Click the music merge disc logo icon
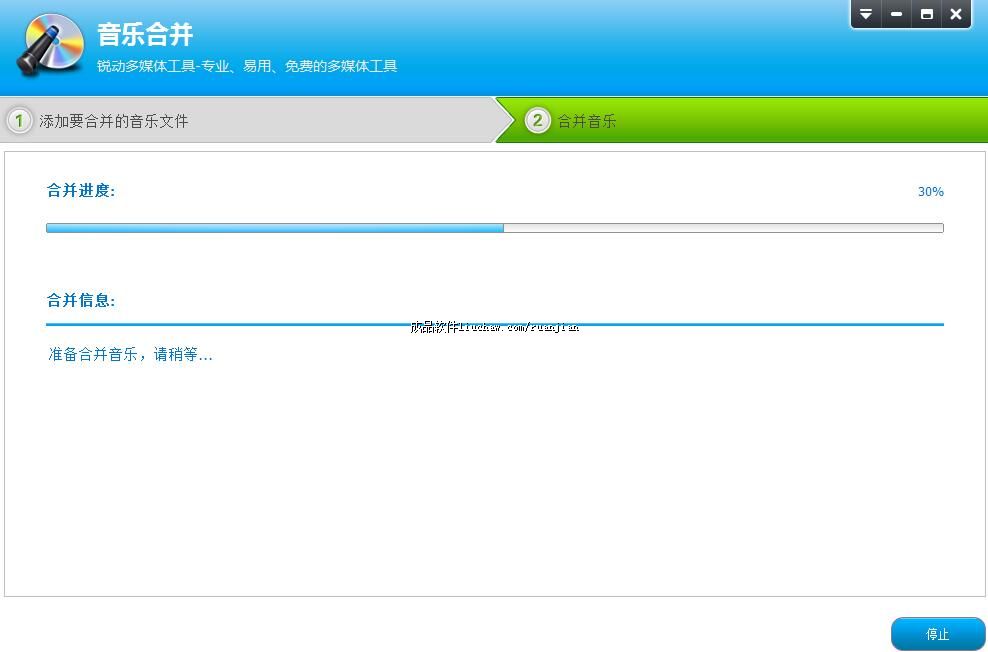 50,45
